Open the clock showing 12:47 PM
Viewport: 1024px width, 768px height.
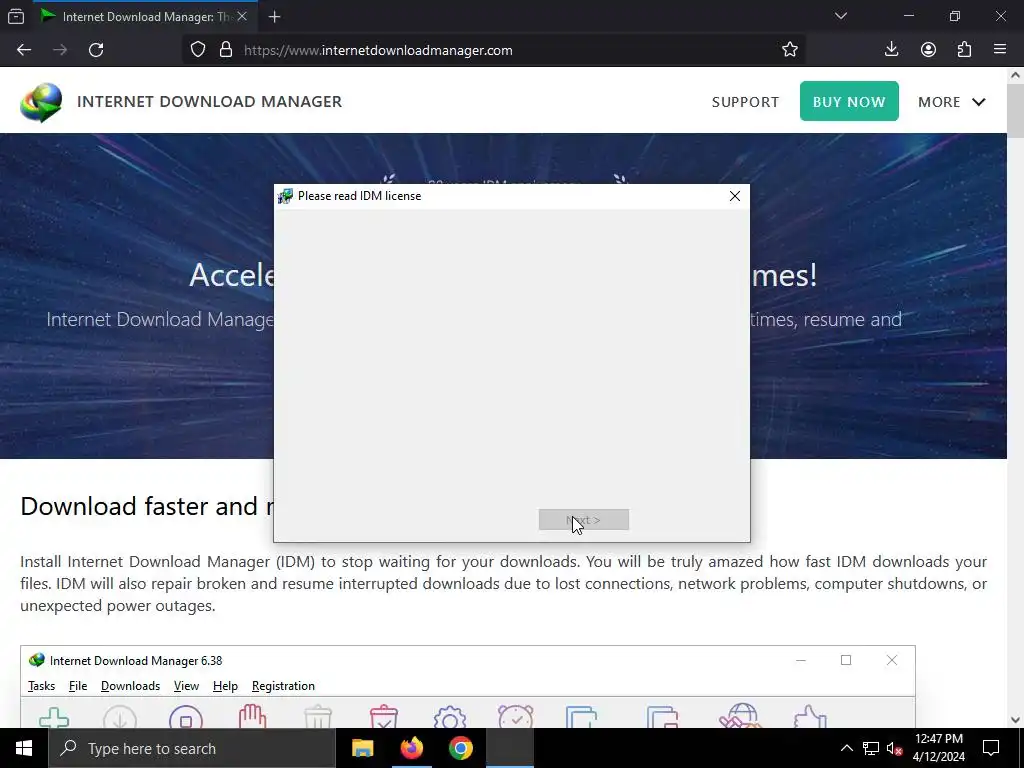coord(938,748)
